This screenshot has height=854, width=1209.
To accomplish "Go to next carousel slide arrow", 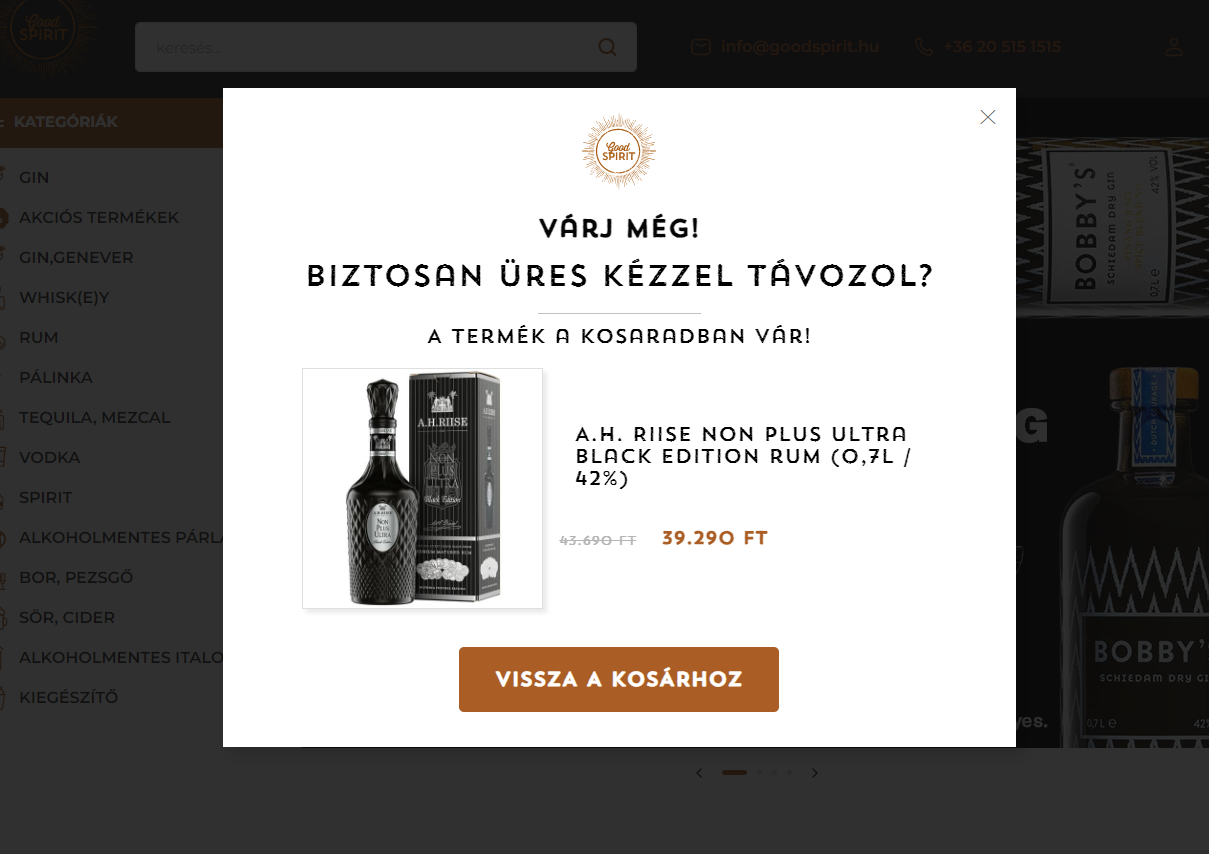I will coord(814,773).
